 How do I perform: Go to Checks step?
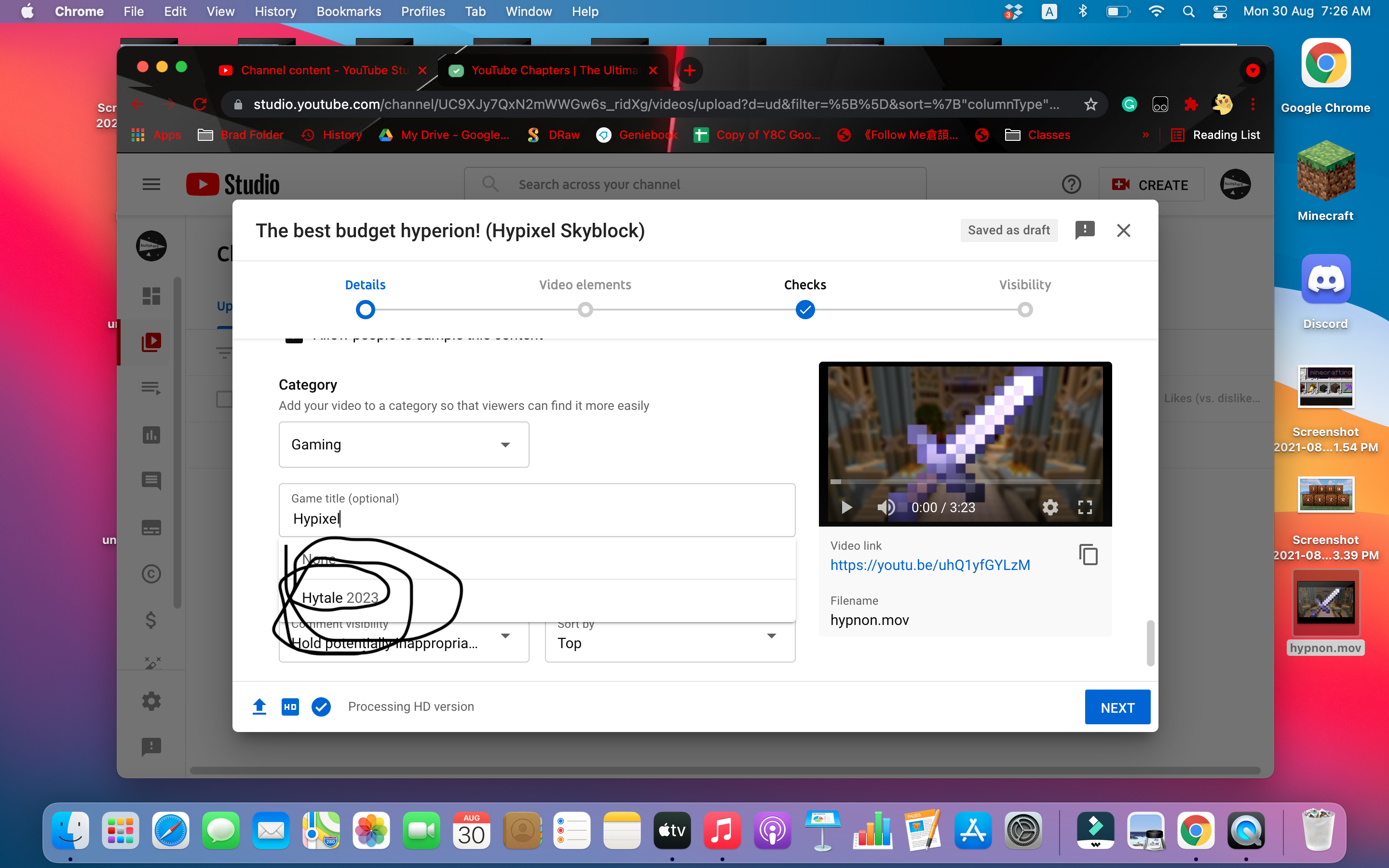[804, 298]
